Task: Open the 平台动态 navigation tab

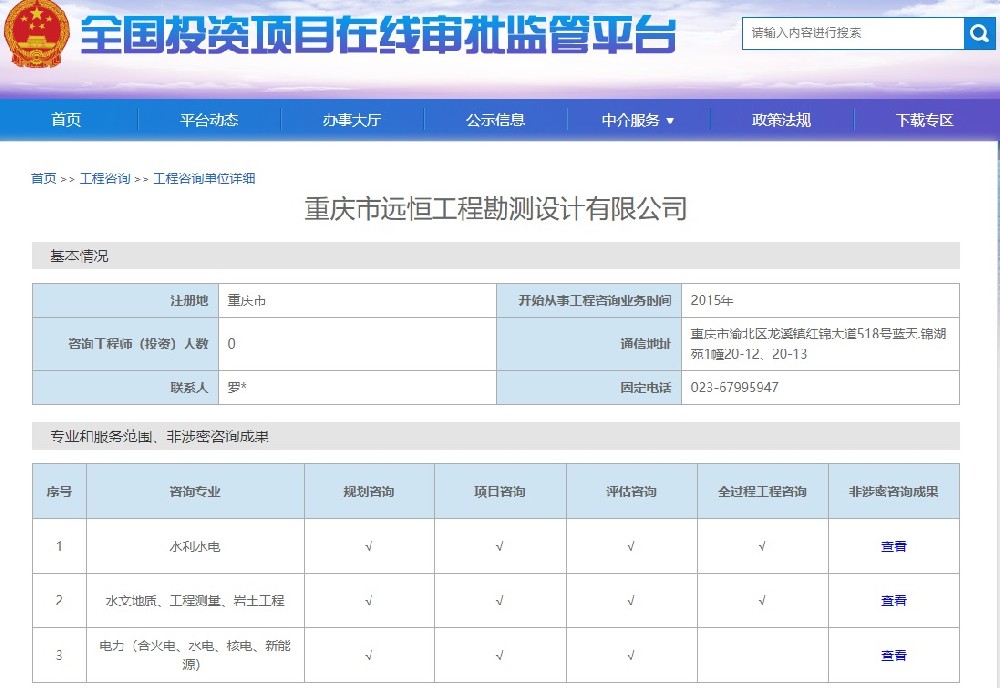Action: (x=209, y=120)
